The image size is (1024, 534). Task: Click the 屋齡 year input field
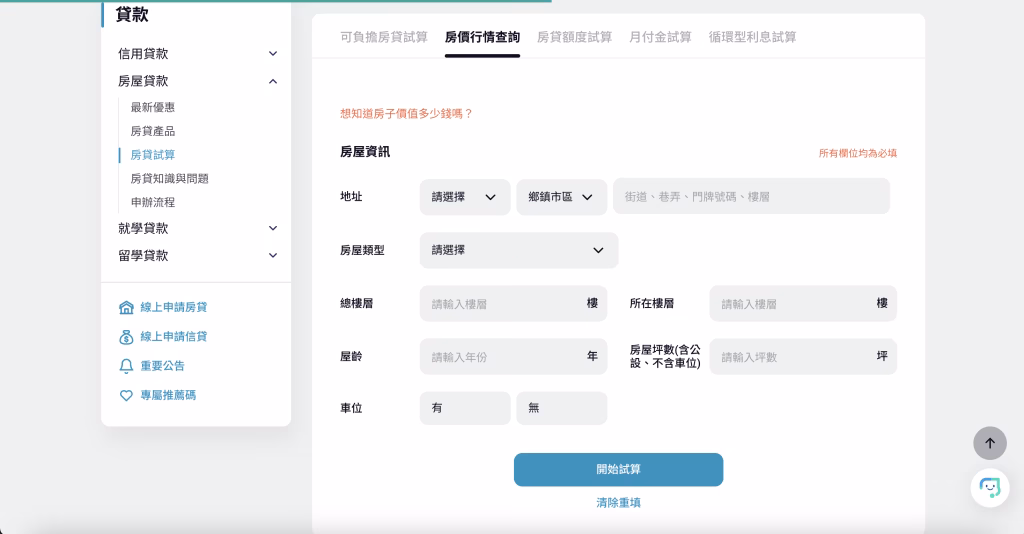point(513,356)
